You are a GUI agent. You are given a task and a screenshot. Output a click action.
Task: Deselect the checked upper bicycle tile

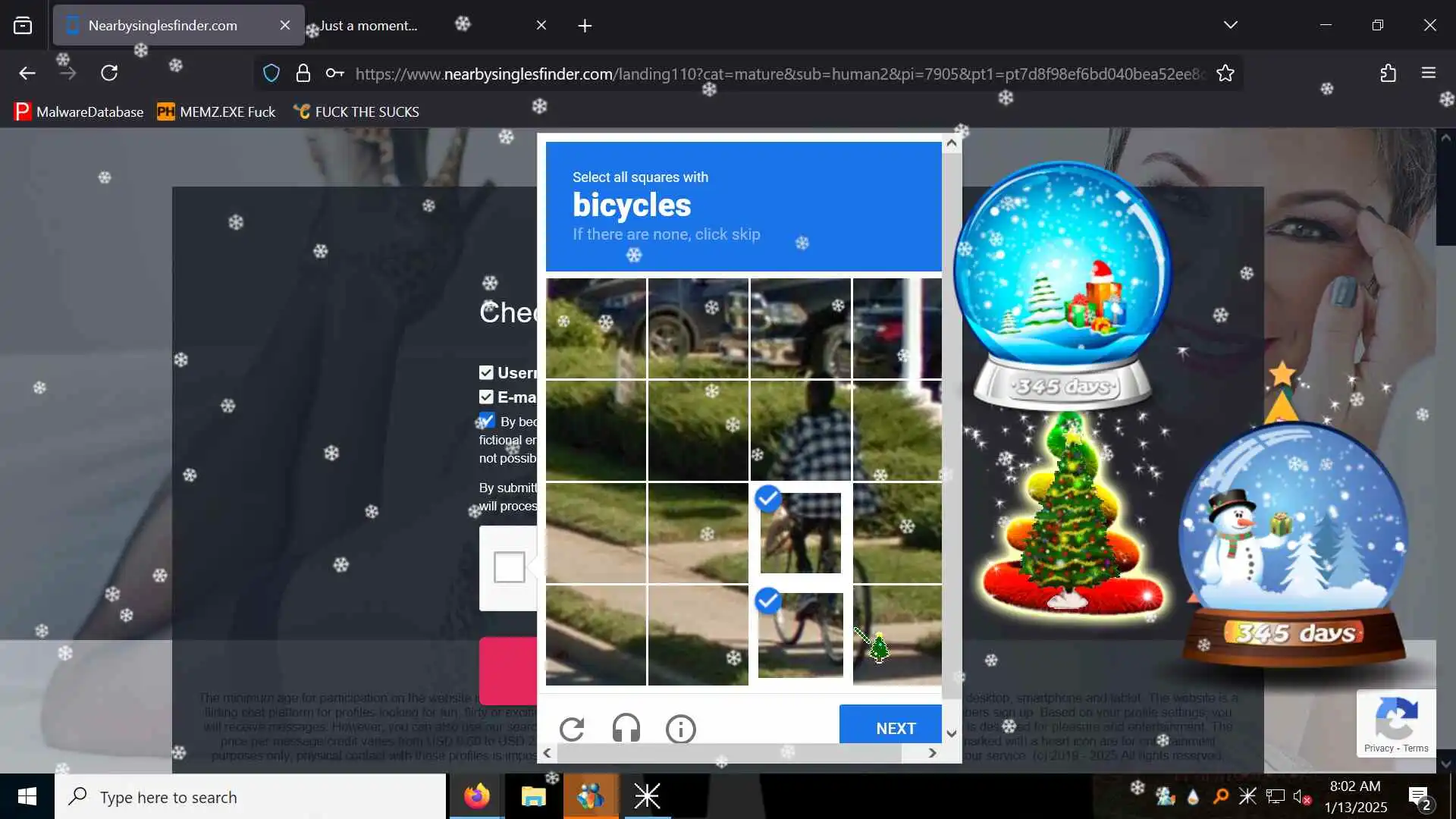(800, 532)
